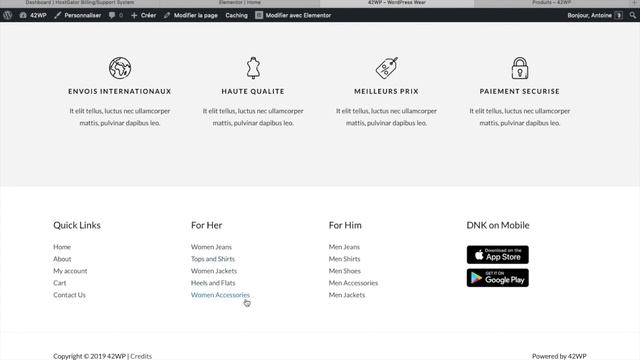Click the PAIEMENT SECURISE heading
This screenshot has height=360, width=640.
click(520, 91)
